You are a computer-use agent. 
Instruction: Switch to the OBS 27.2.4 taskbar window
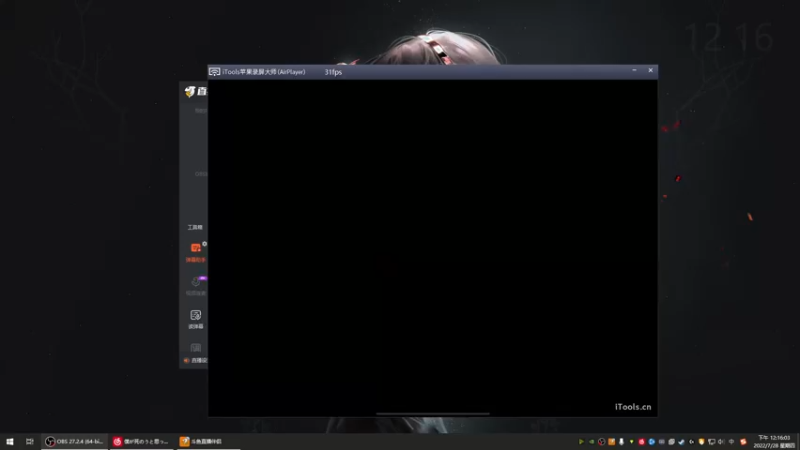[74, 441]
